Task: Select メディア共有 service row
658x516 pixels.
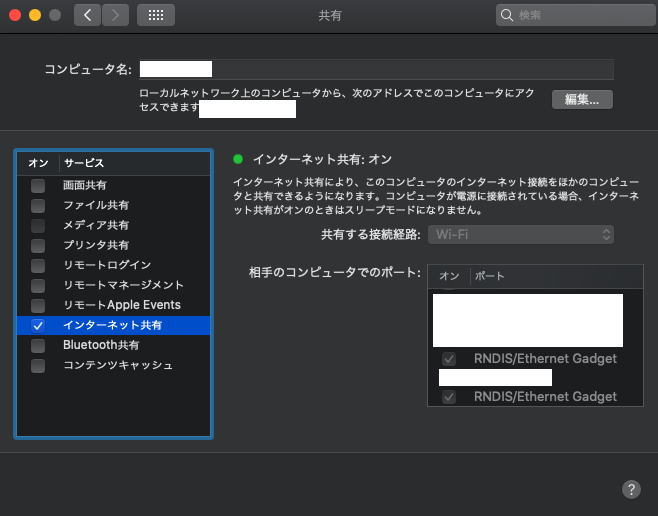Action: click(113, 225)
